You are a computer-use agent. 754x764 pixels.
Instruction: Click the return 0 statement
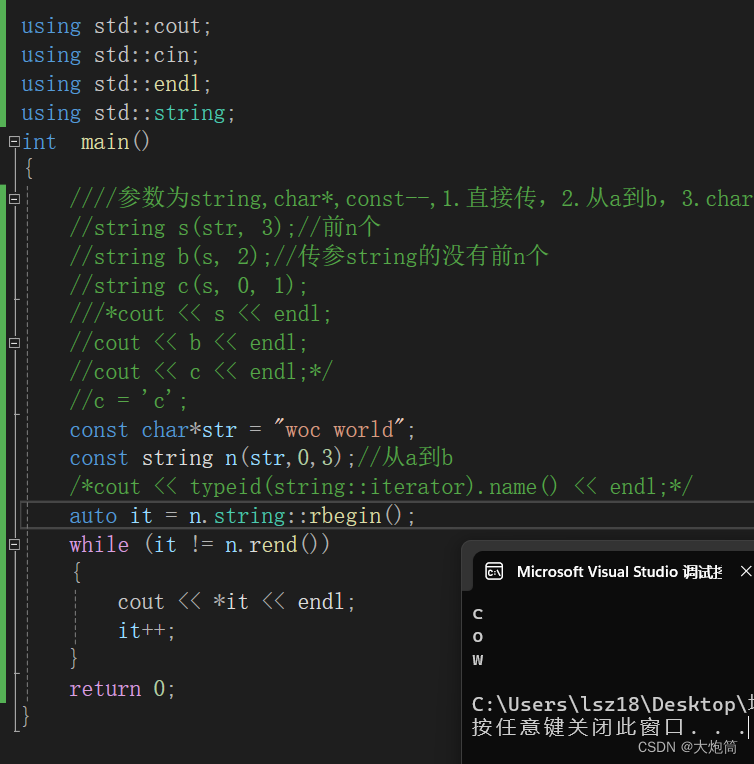(x=122, y=688)
